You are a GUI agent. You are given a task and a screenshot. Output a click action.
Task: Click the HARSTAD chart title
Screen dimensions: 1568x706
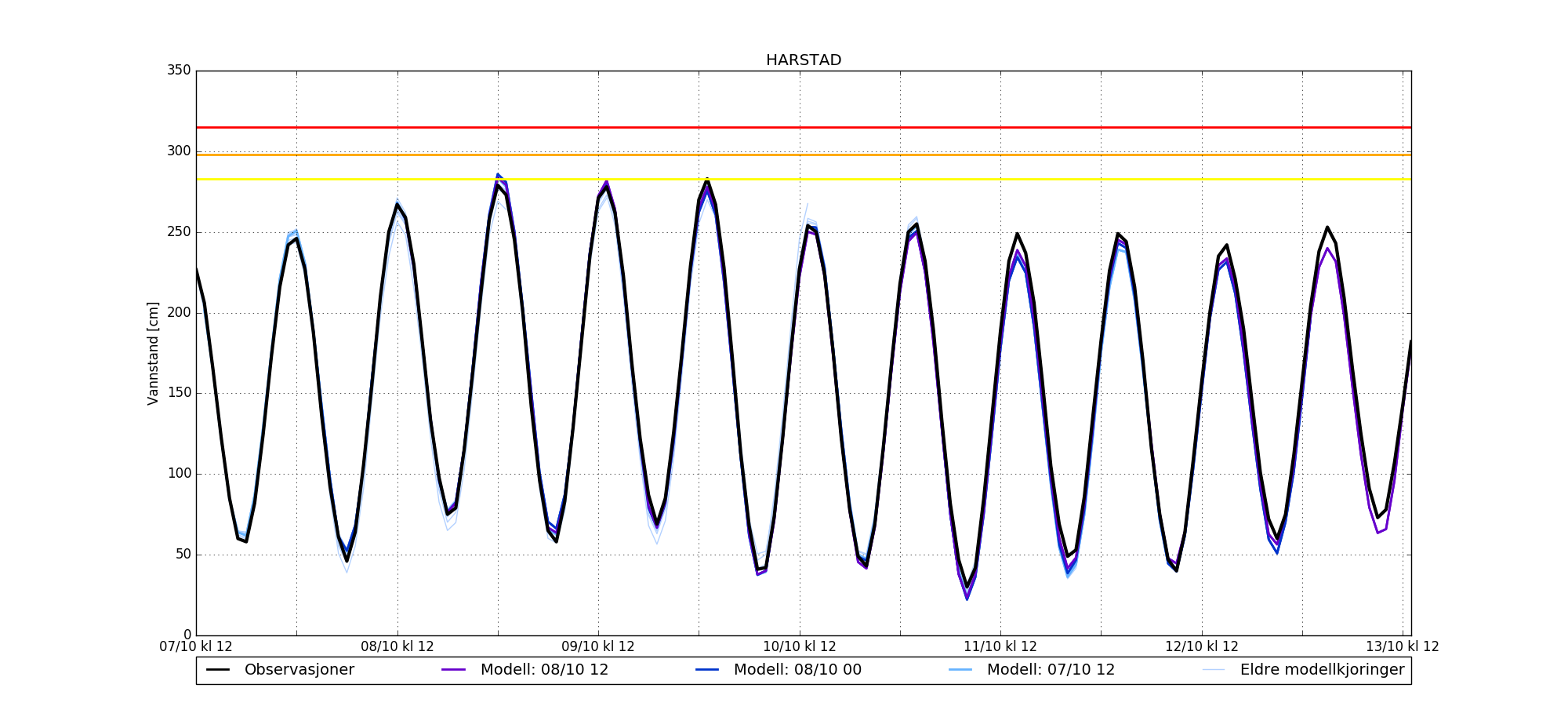(803, 60)
